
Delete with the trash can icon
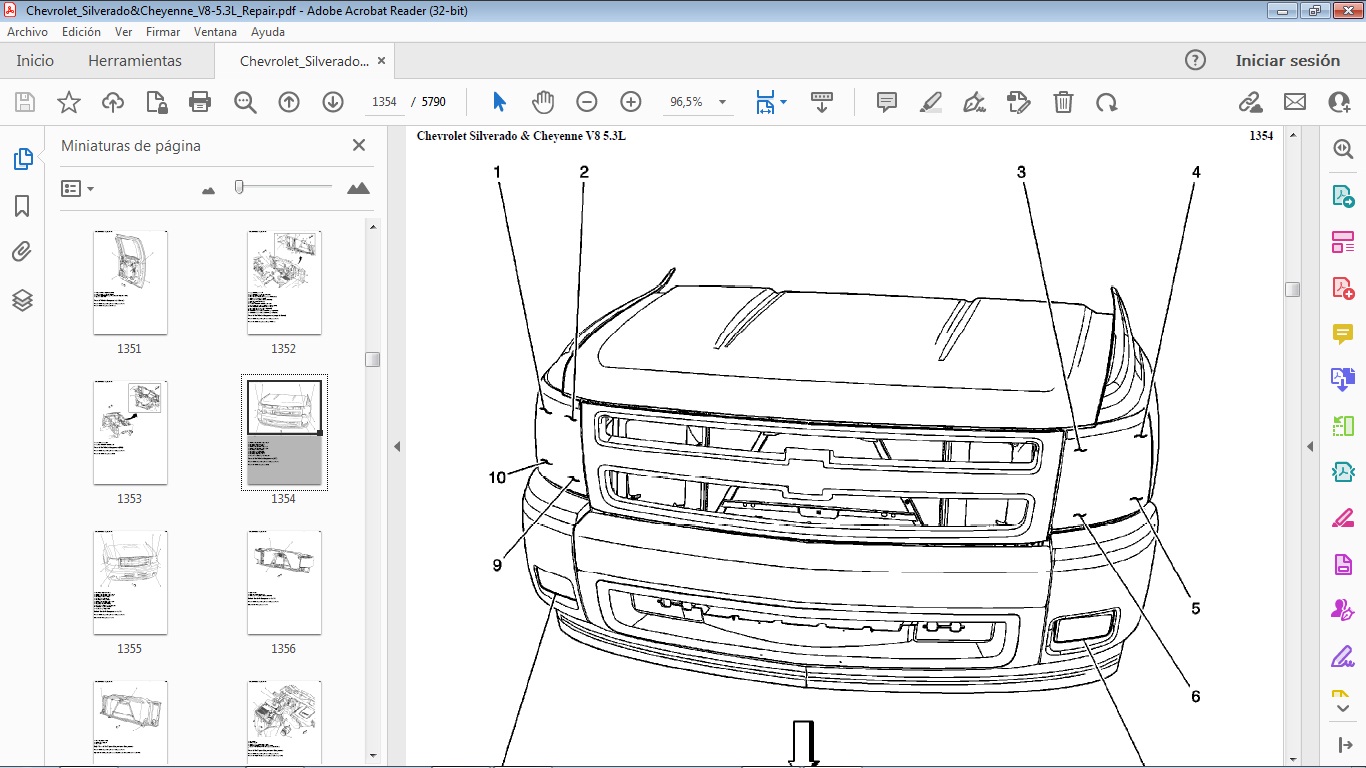(1063, 102)
